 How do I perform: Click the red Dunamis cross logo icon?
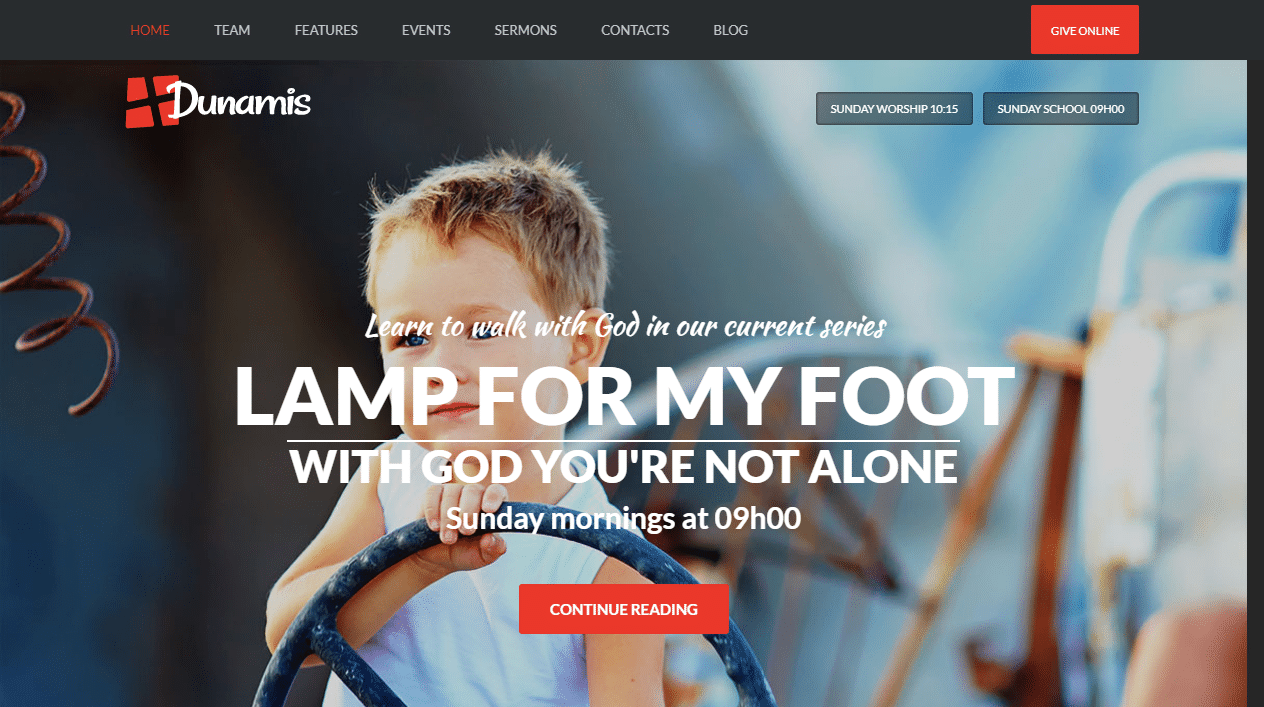152,102
